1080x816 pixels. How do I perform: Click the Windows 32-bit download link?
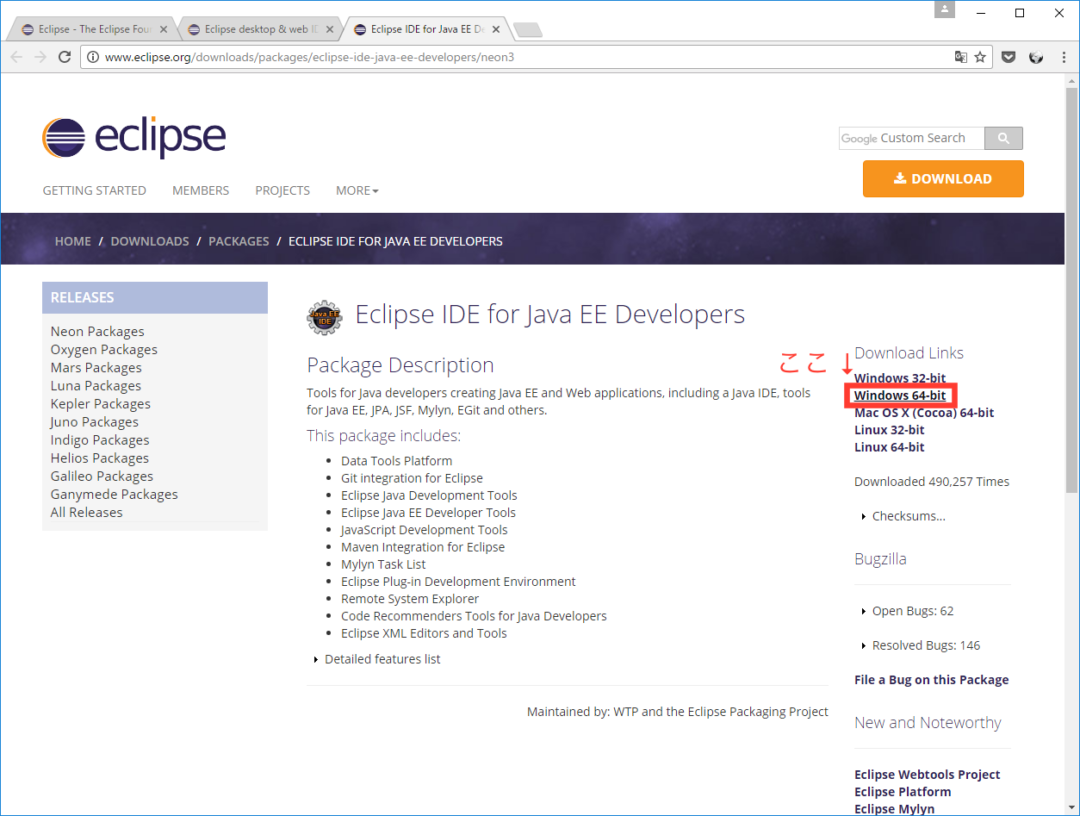tap(900, 378)
